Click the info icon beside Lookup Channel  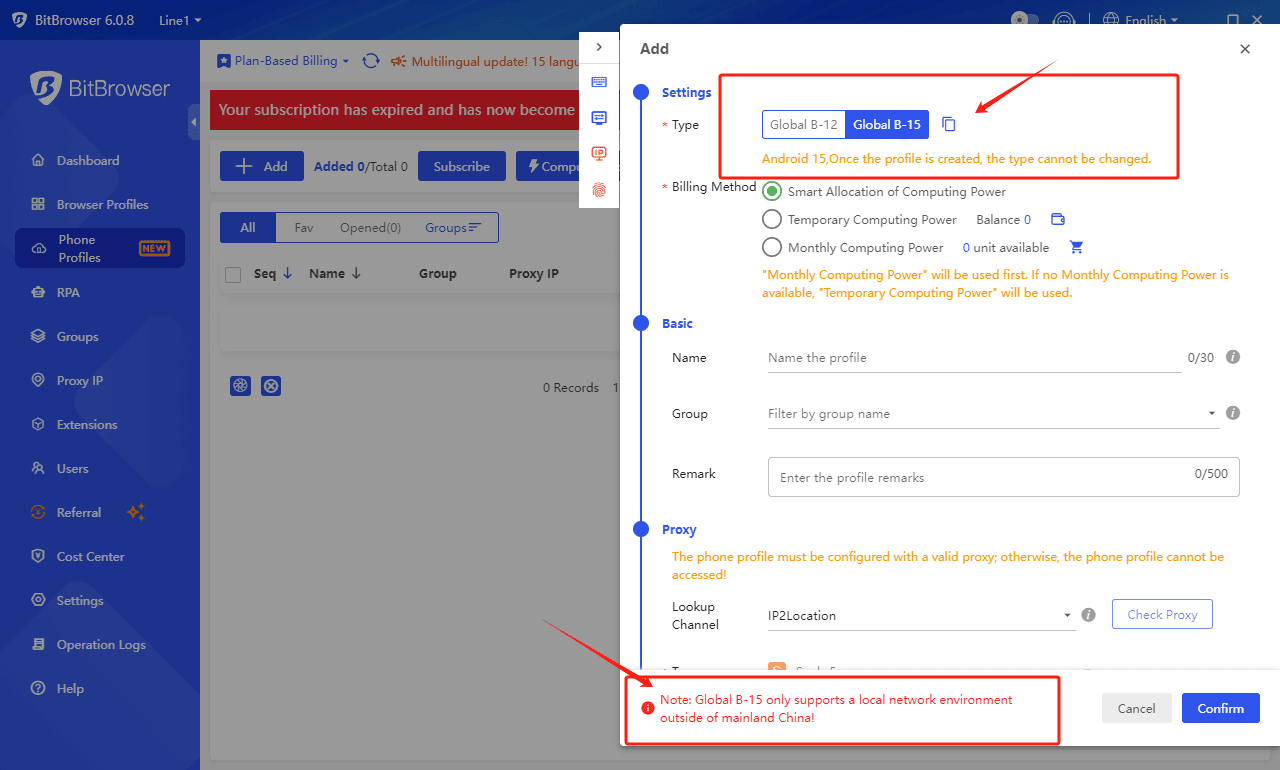click(1089, 615)
